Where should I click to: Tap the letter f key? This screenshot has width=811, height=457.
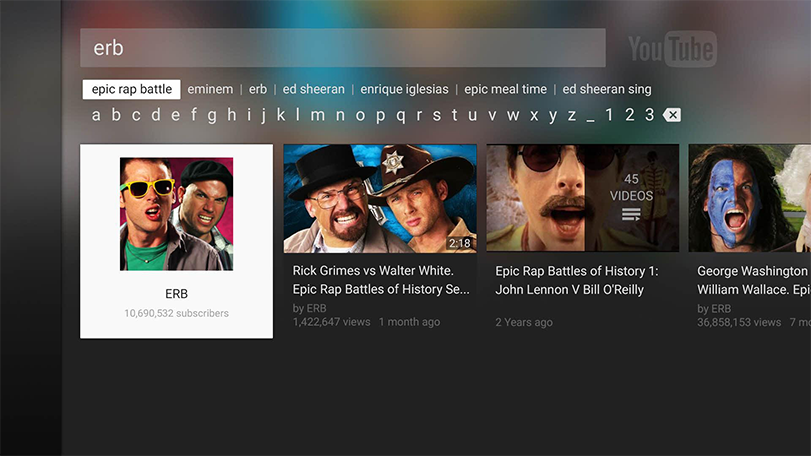(x=193, y=114)
